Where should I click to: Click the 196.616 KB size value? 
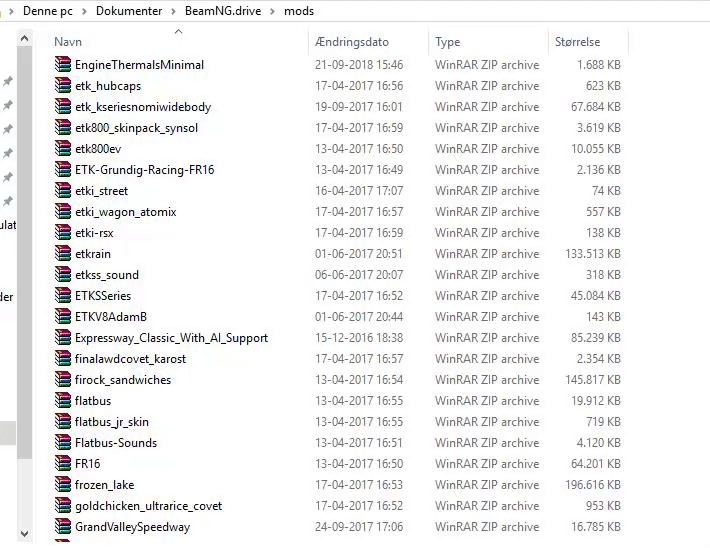(x=593, y=485)
